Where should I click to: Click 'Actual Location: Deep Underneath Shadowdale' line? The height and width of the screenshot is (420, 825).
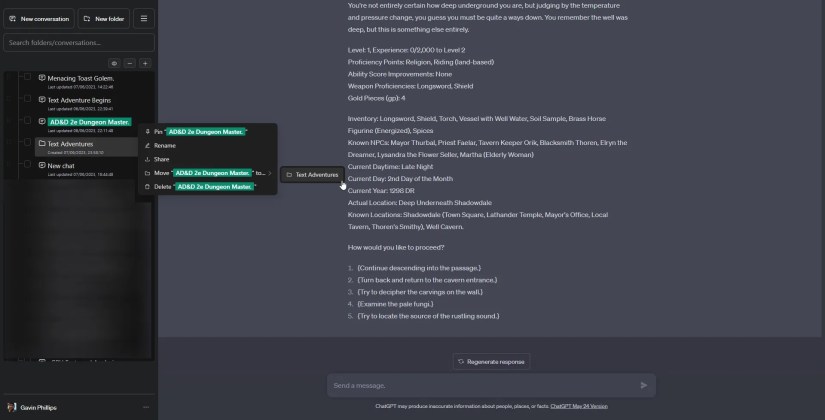click(419, 203)
